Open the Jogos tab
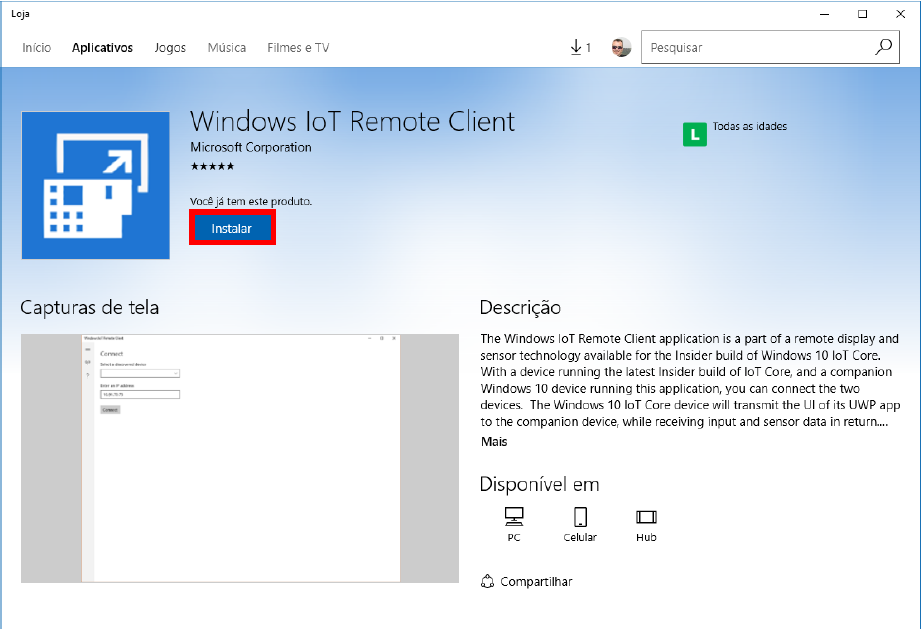This screenshot has width=921, height=630. (170, 48)
